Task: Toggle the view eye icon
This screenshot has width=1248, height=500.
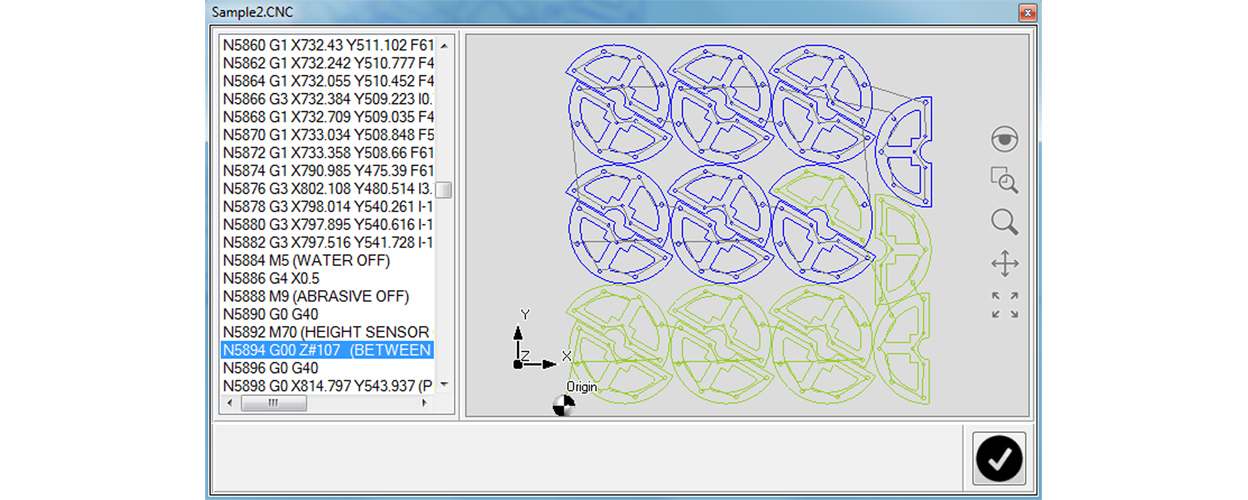Action: (x=1004, y=139)
